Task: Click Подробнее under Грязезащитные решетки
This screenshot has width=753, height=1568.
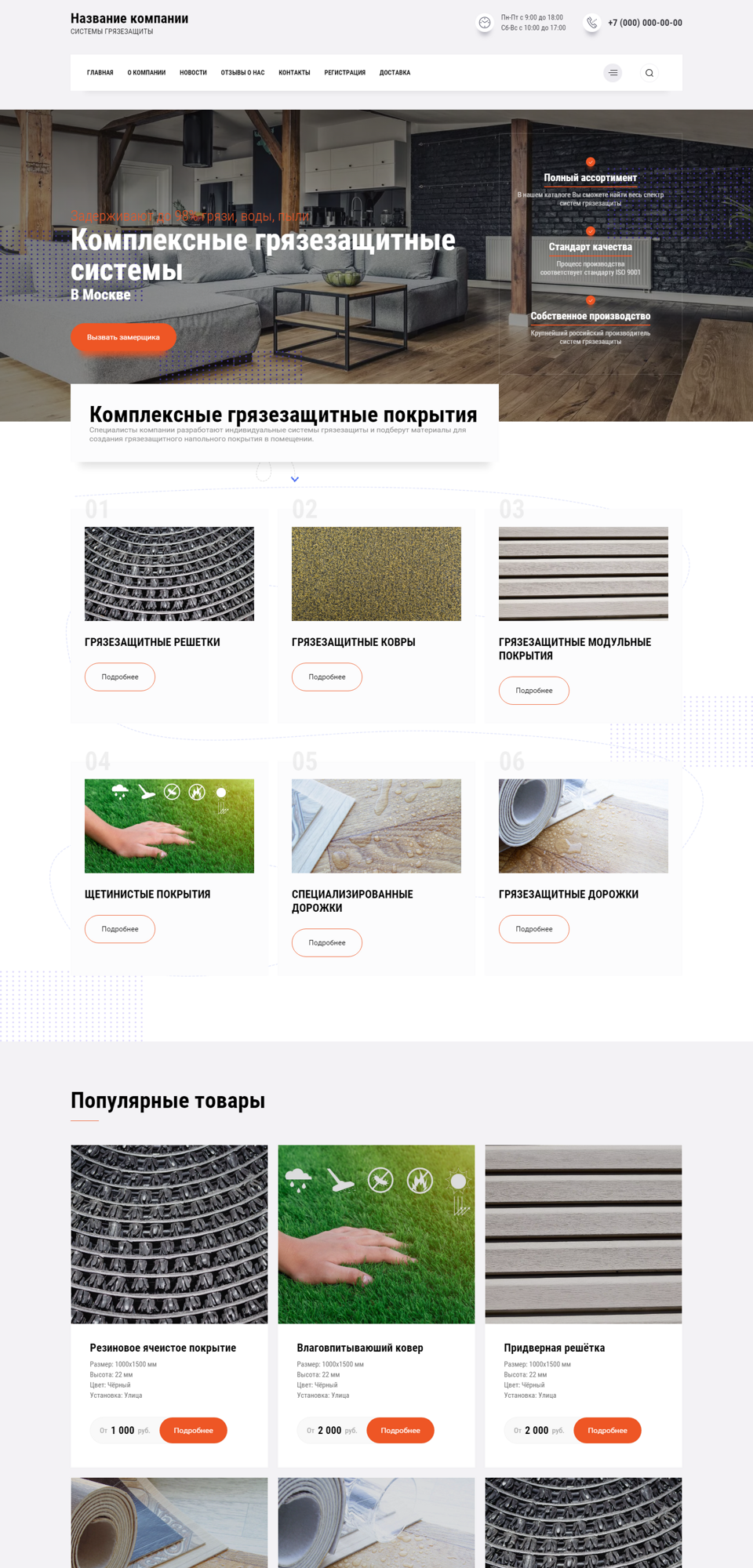Action: point(120,677)
